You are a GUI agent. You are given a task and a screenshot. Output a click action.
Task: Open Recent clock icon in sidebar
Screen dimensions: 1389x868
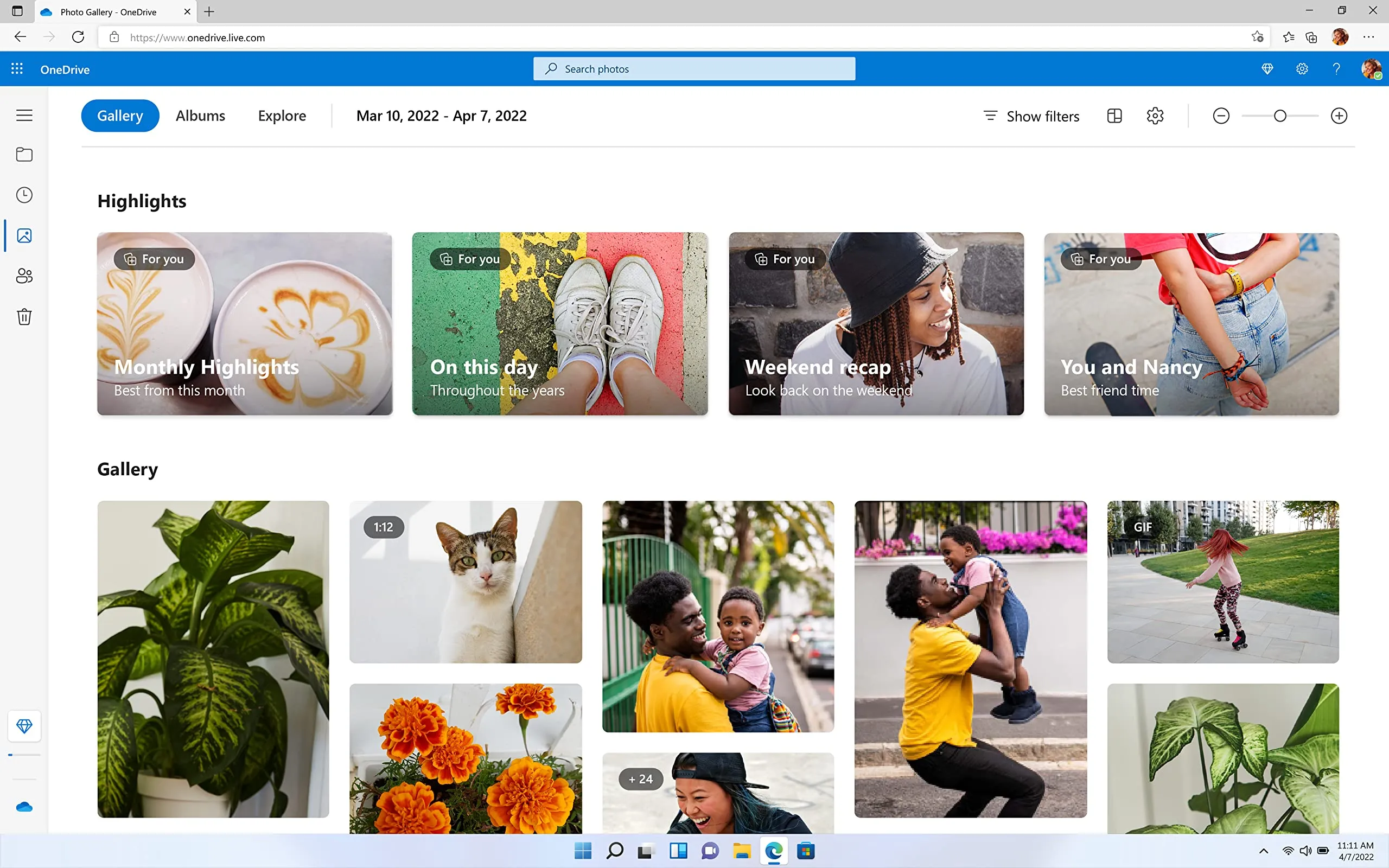point(24,195)
